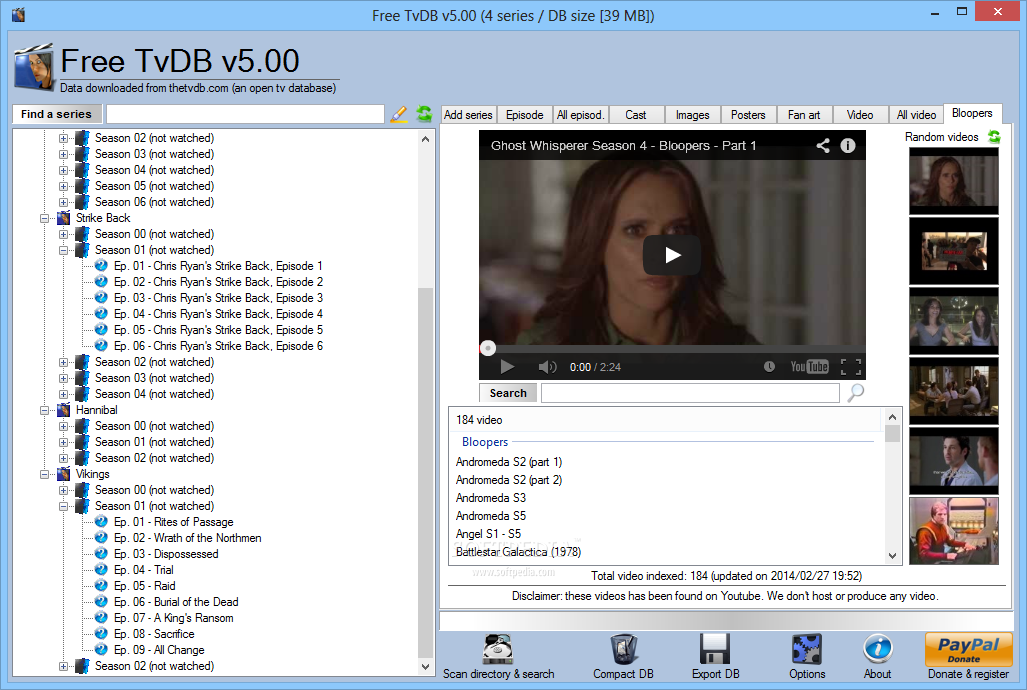The width and height of the screenshot is (1027, 690).
Task: Select Ep. 02 - Wrath of the Northmen
Action: click(187, 538)
